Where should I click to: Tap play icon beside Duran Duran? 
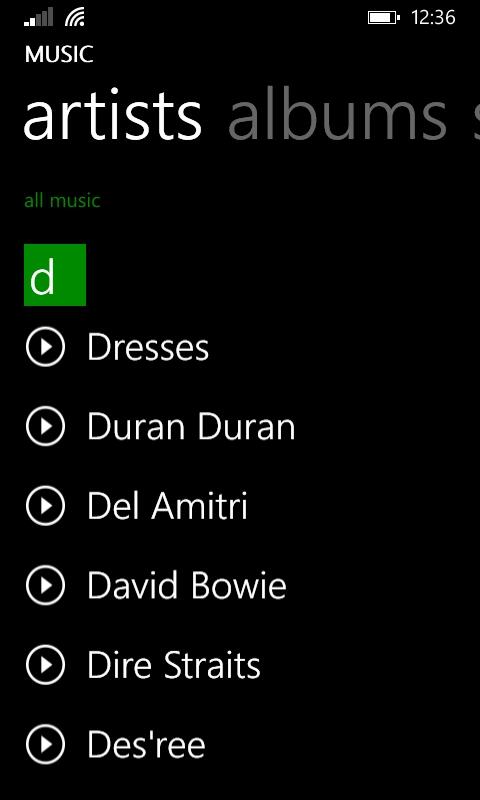point(45,426)
